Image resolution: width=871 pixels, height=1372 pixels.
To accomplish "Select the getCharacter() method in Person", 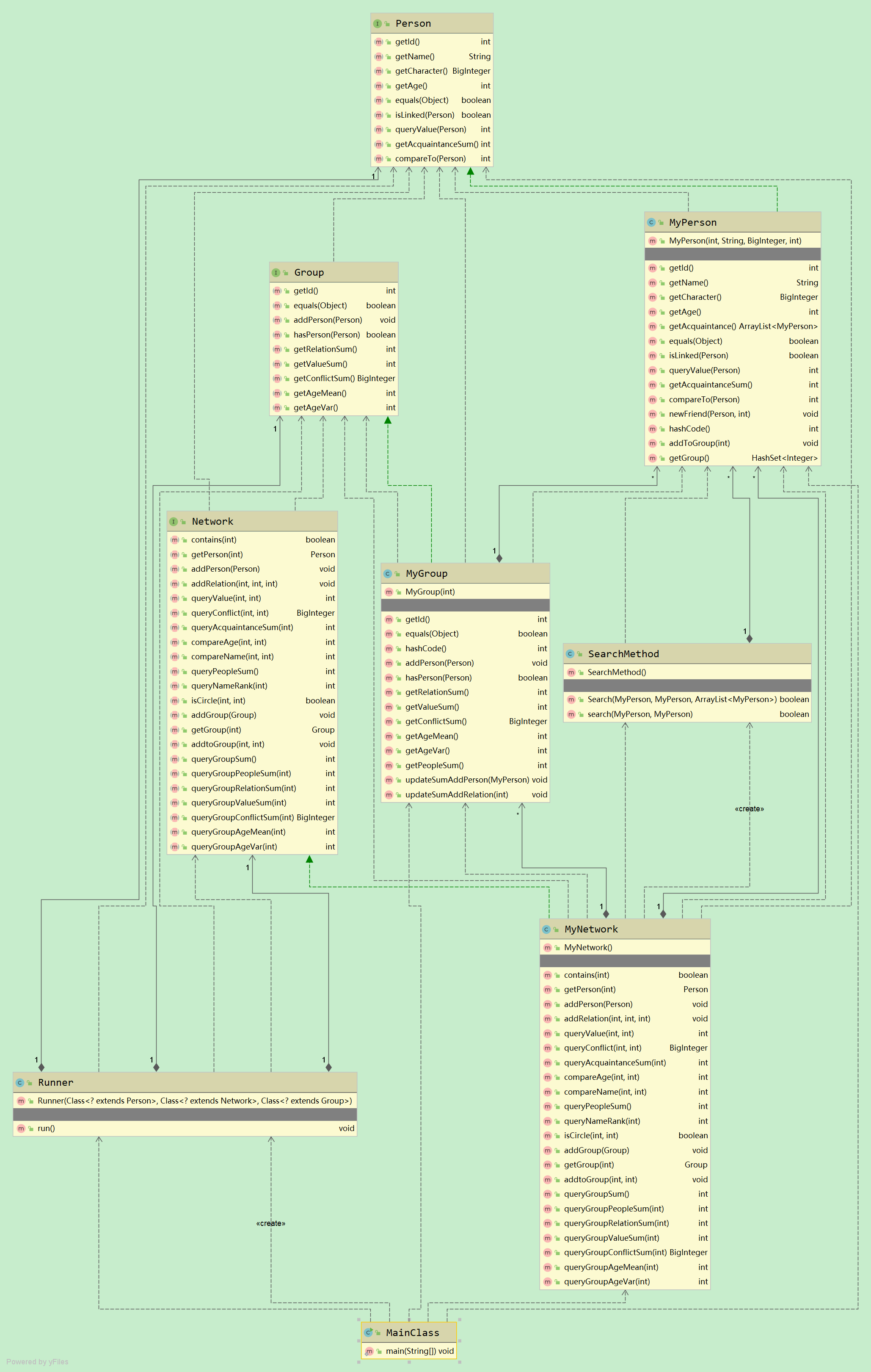I will (421, 71).
